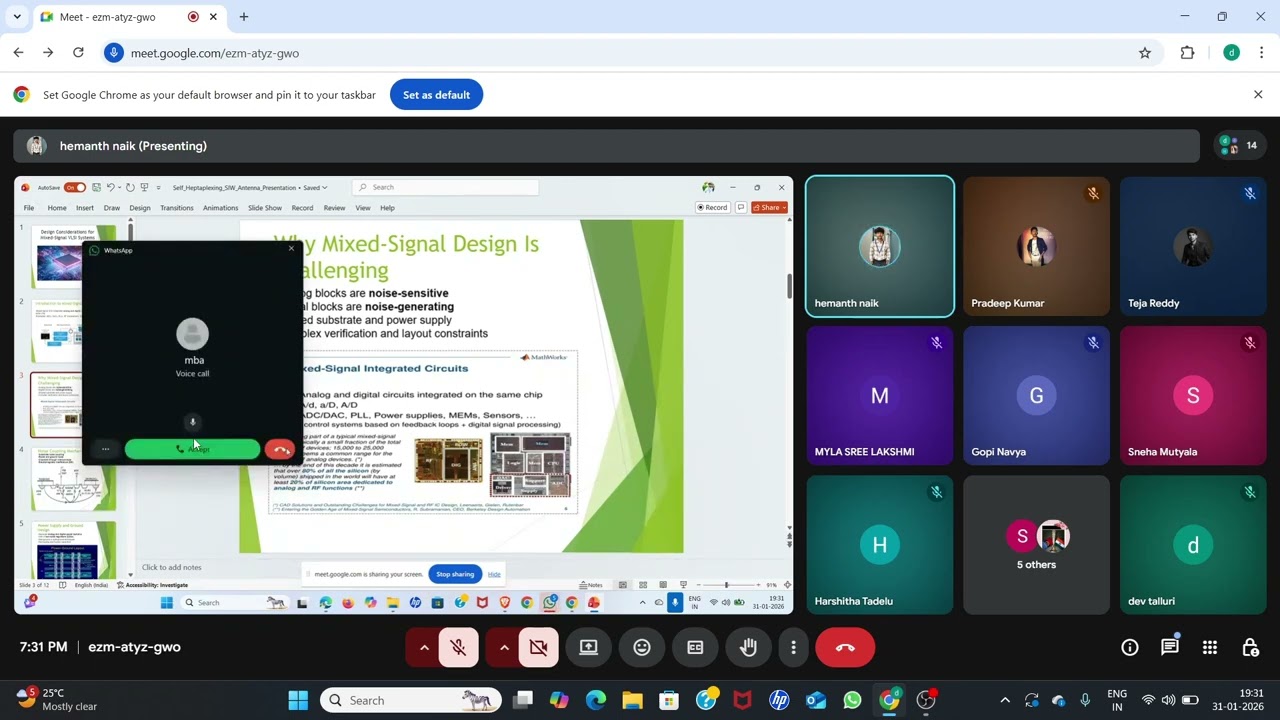
Task: Accept the WhatsApp voice call
Action: (x=192, y=449)
